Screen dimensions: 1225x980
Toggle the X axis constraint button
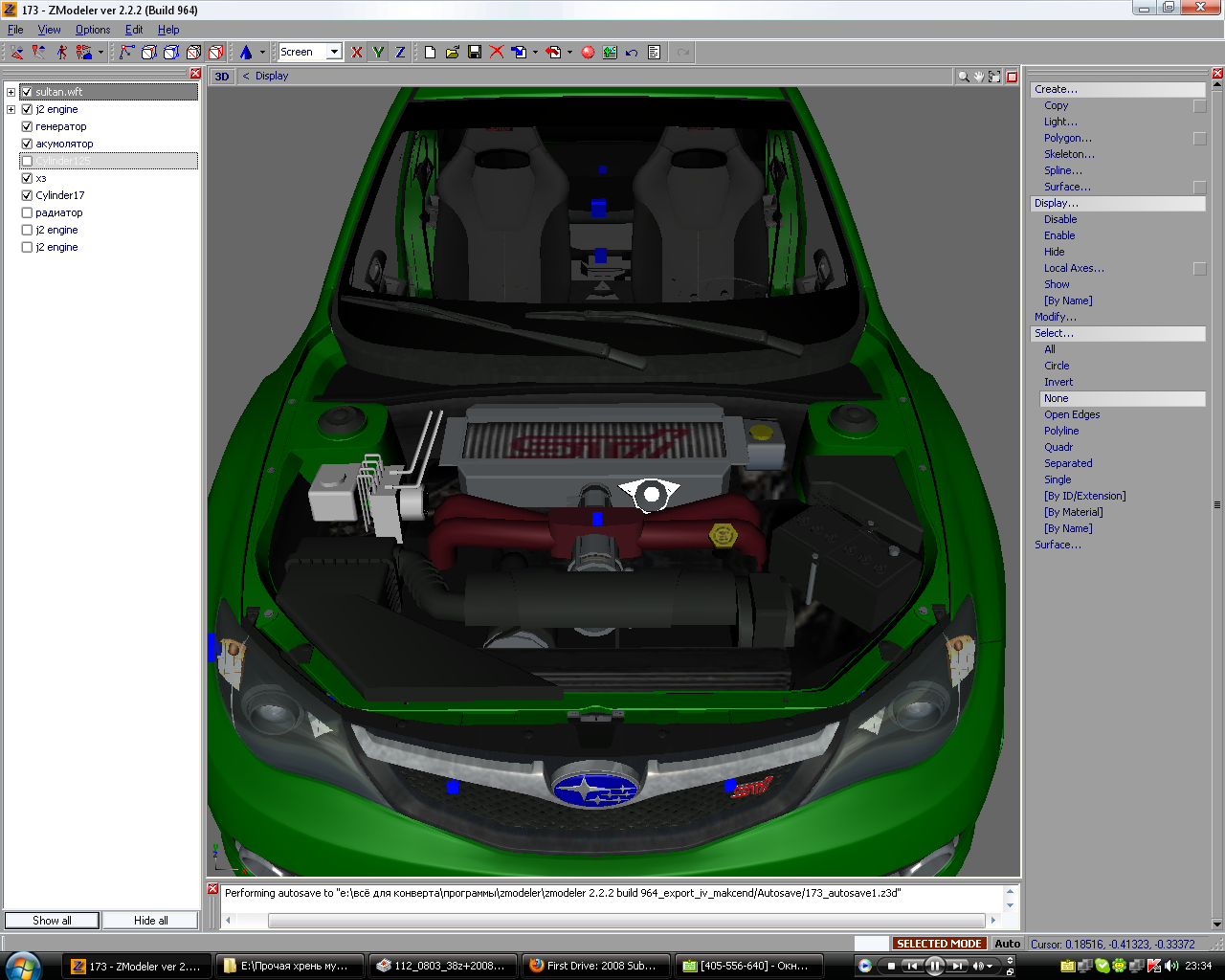click(357, 53)
